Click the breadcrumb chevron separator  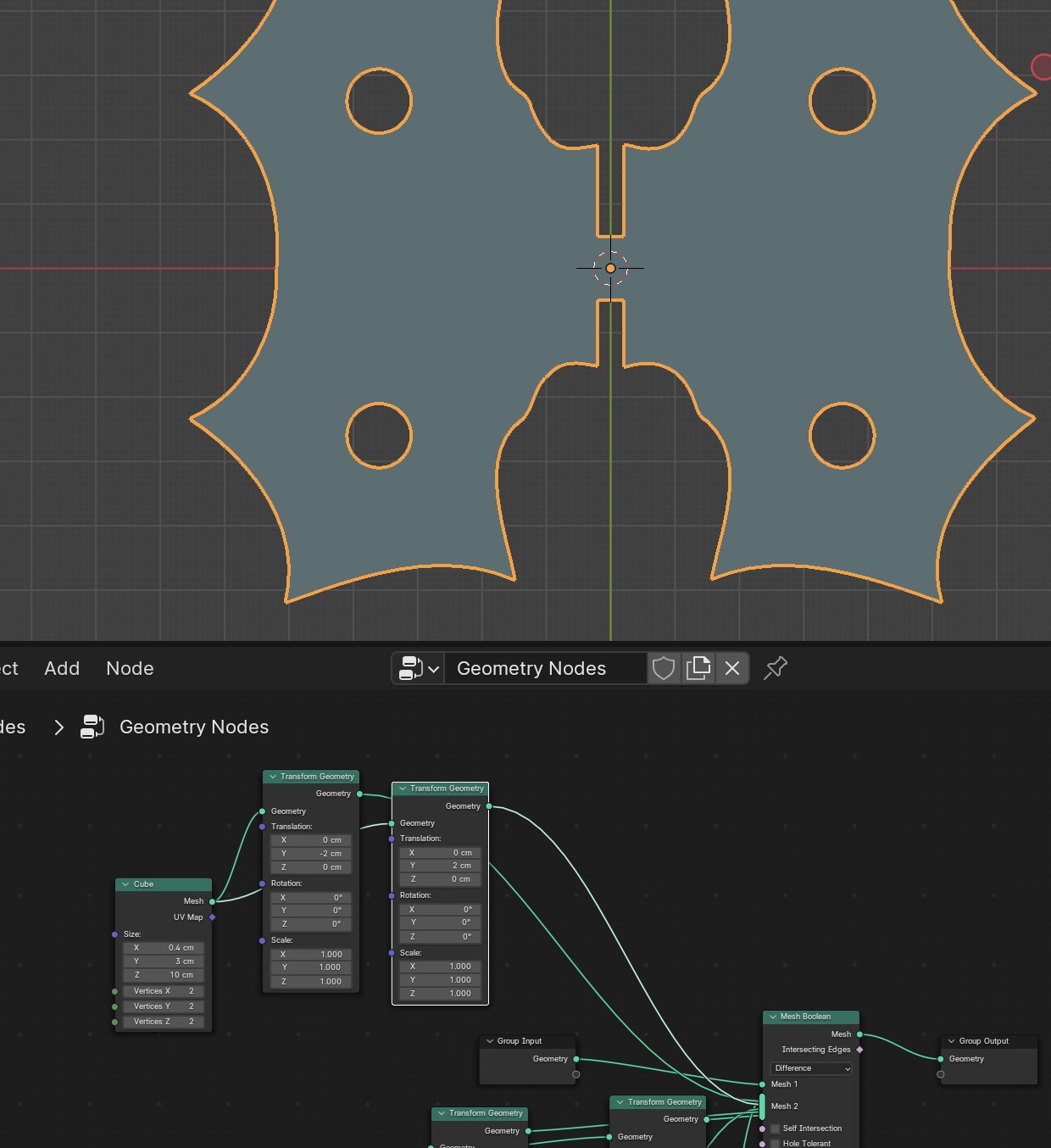point(58,727)
